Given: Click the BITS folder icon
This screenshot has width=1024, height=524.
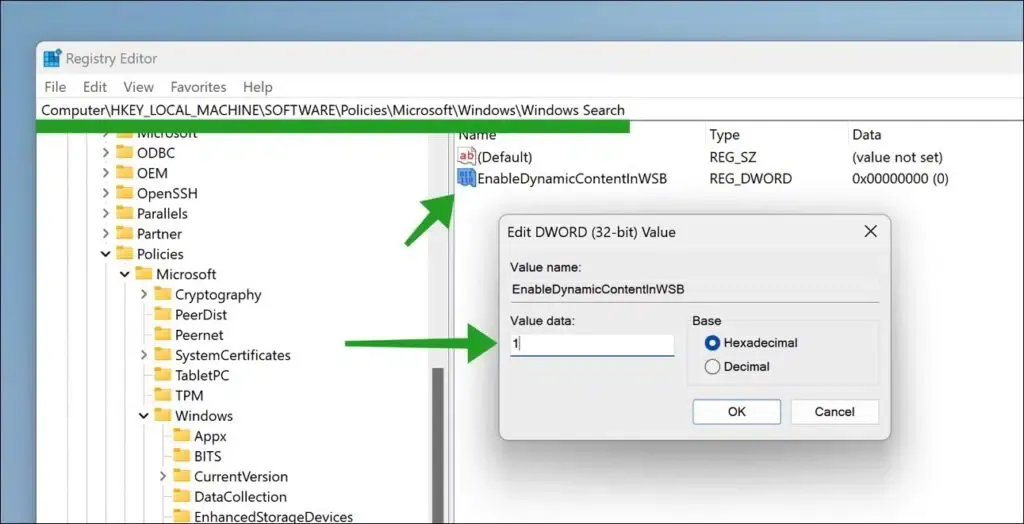Looking at the screenshot, I should (182, 456).
